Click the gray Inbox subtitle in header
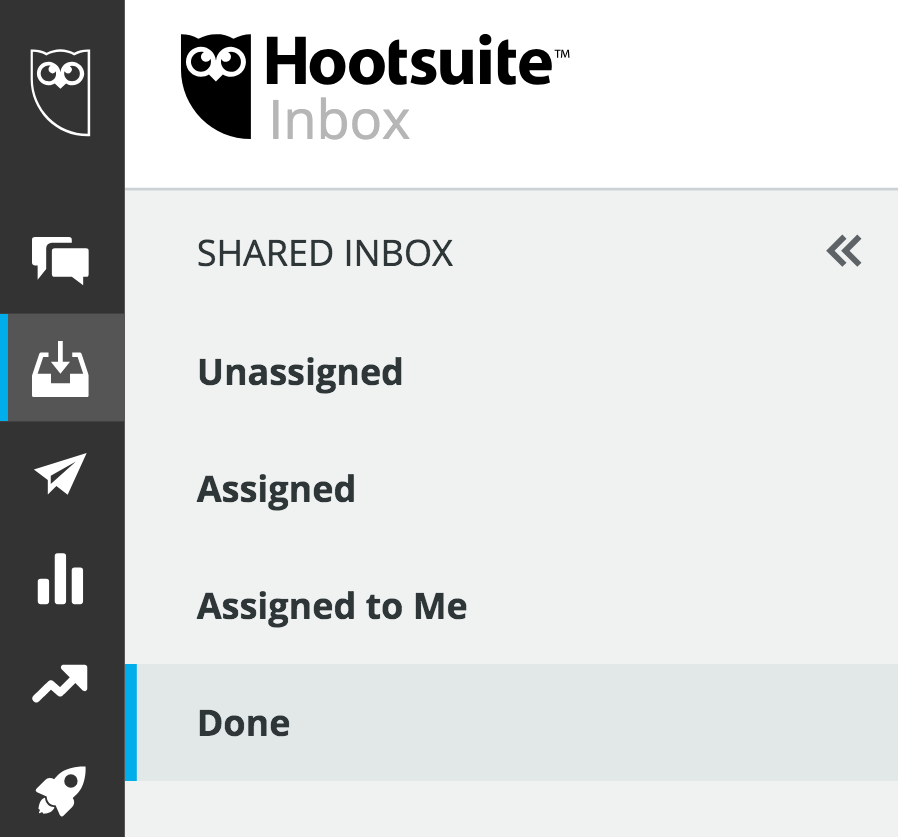Viewport: 898px width, 837px height. (x=340, y=120)
